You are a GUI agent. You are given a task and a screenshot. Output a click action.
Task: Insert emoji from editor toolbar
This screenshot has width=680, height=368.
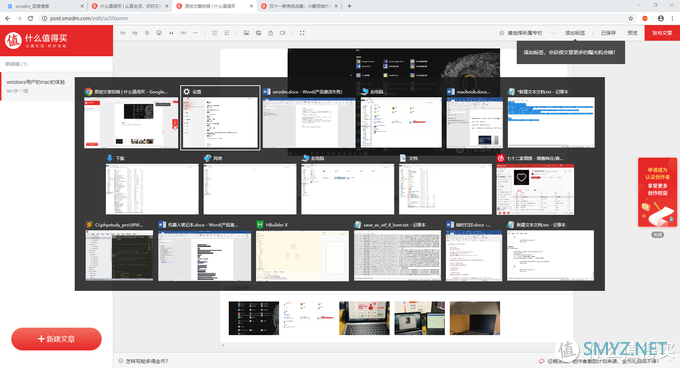159,33
